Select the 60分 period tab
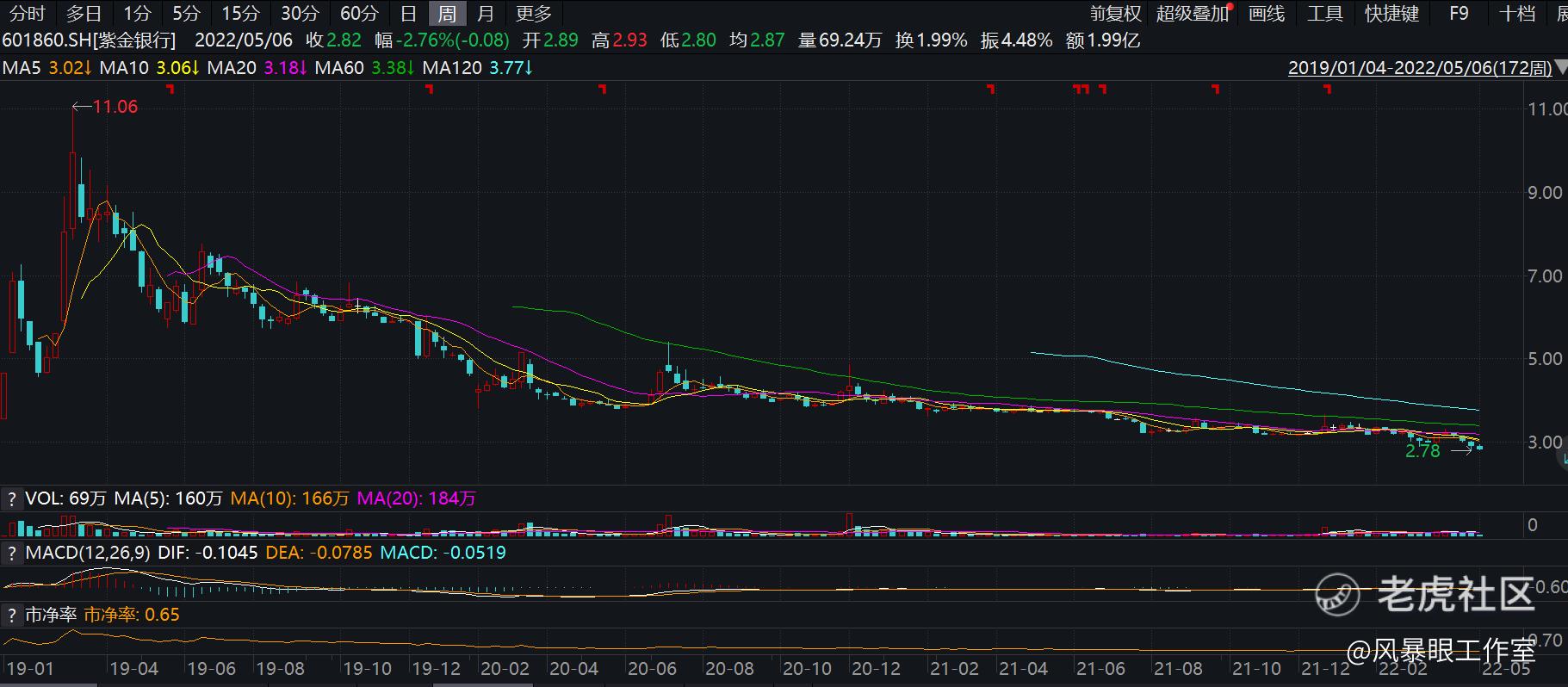Screen dimensions: 1568x687 point(358,13)
